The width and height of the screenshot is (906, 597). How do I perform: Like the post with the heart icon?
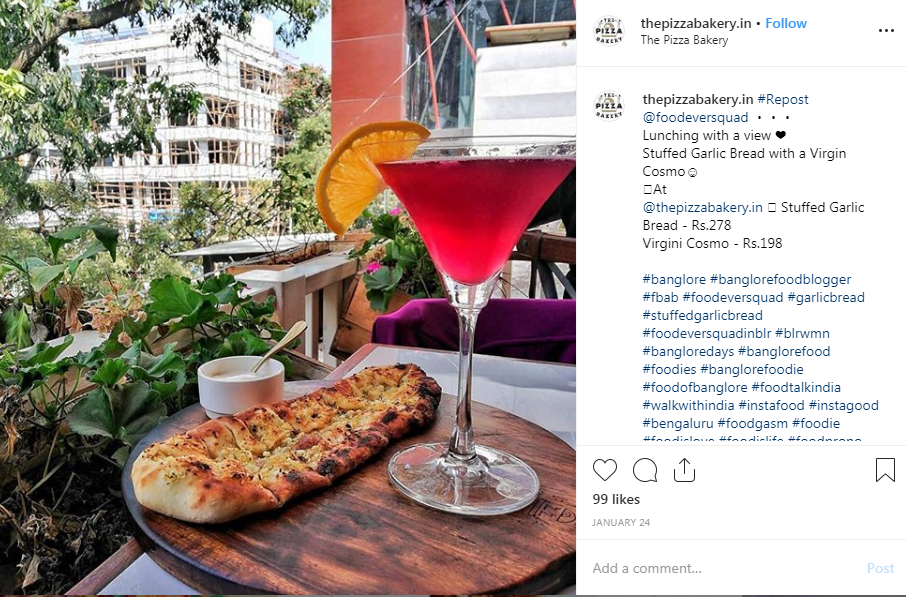tap(605, 470)
